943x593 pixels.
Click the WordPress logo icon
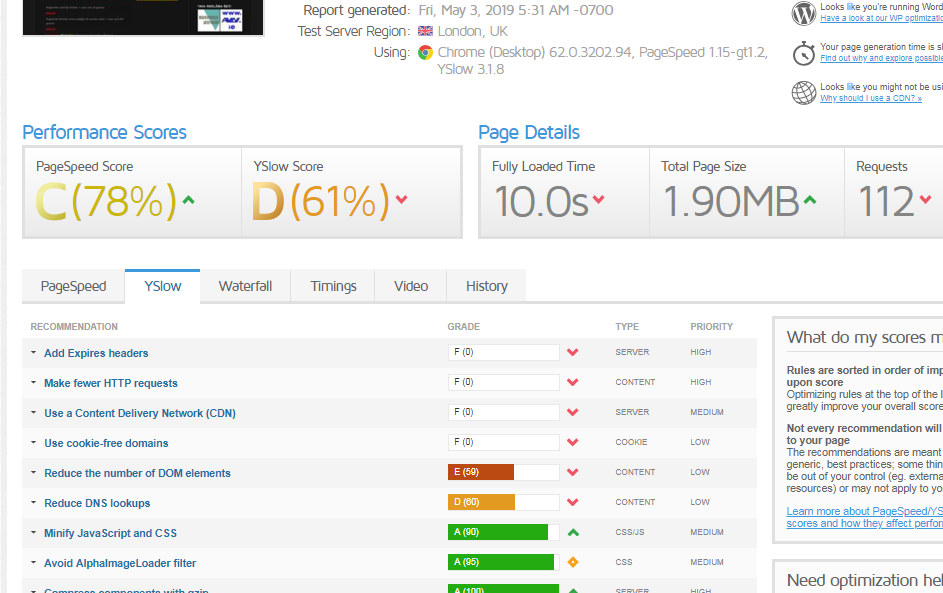[x=804, y=13]
